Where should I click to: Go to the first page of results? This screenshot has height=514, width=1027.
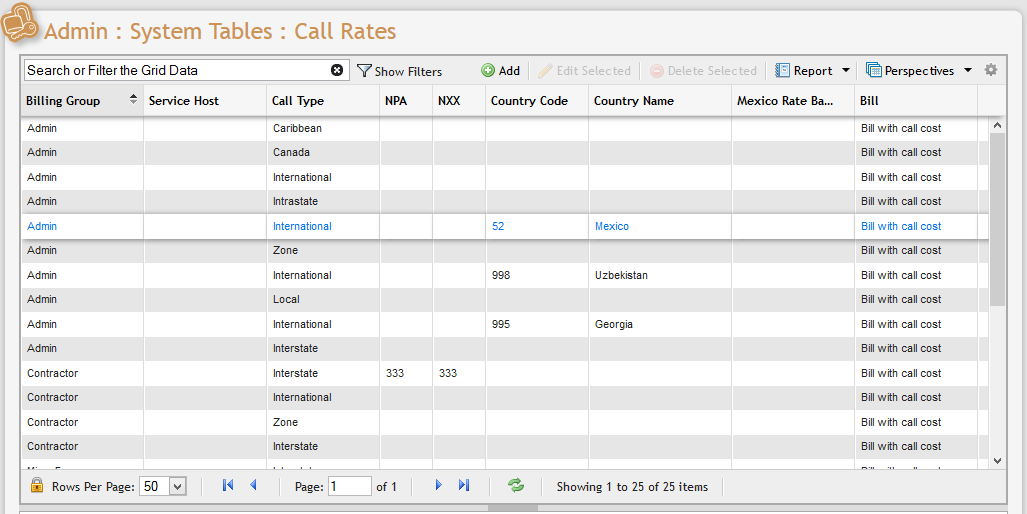[x=228, y=486]
